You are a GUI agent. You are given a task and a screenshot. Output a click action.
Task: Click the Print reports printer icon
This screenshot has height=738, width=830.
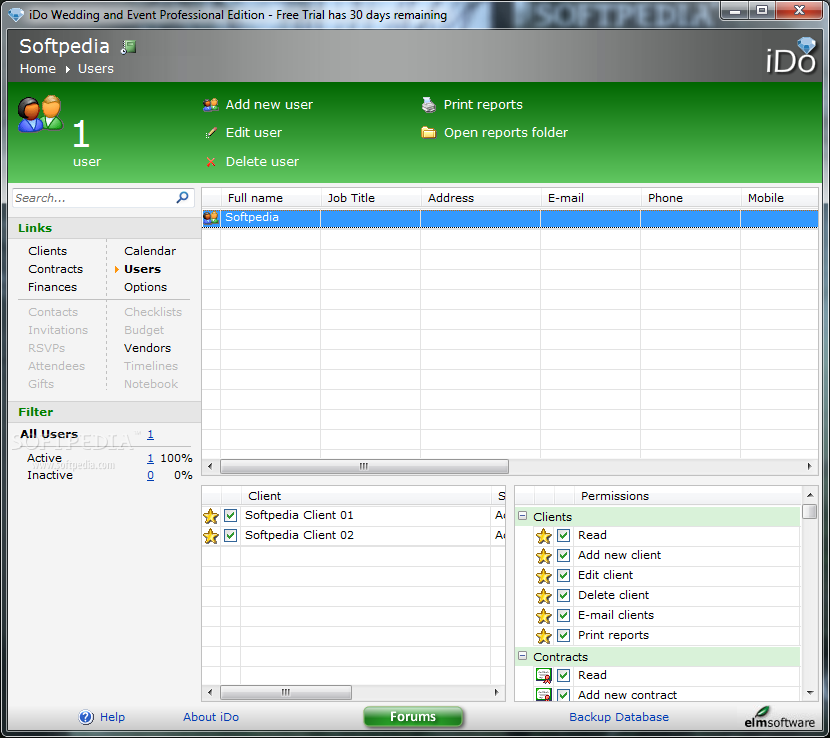pos(429,105)
